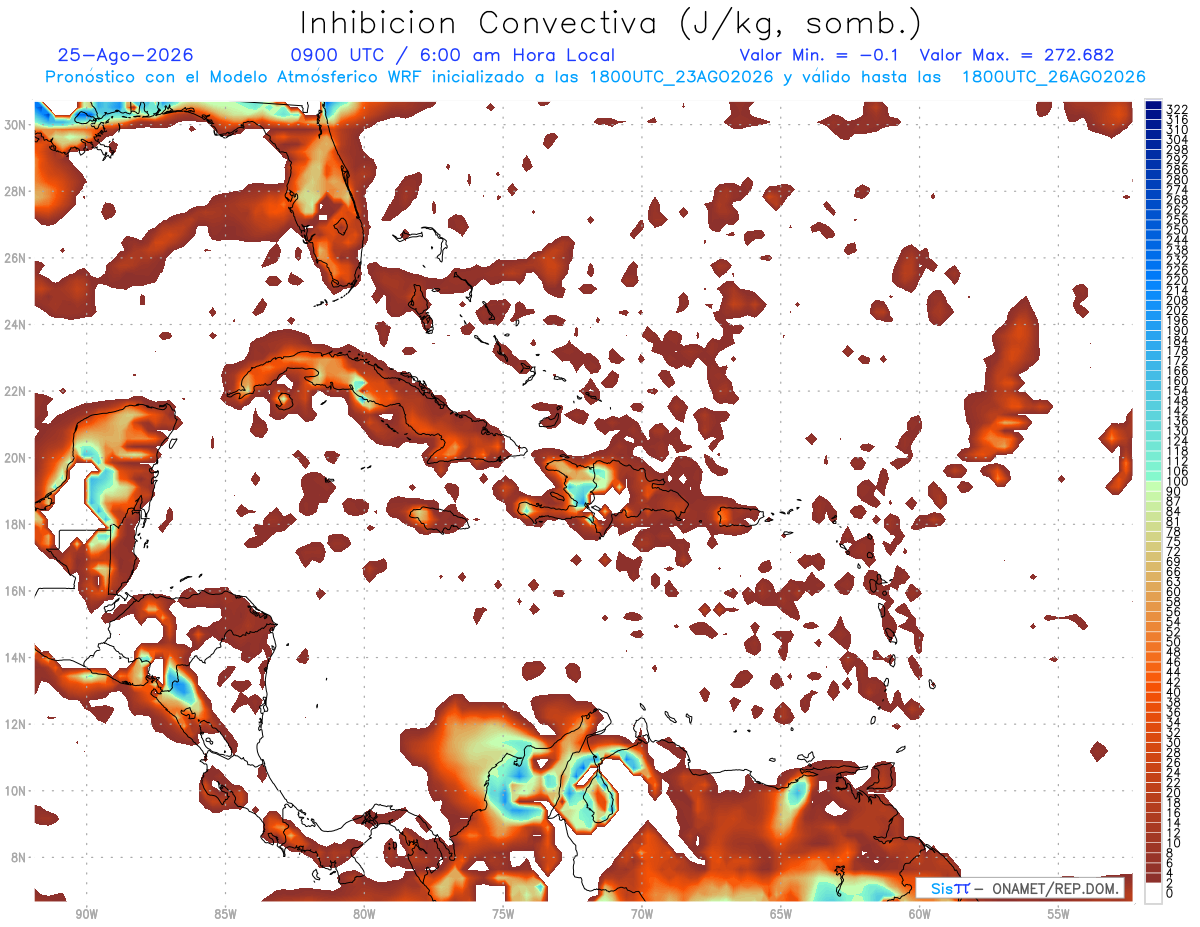Click the light green 100 colorbar swatch
This screenshot has height=927, width=1200.
click(1153, 484)
